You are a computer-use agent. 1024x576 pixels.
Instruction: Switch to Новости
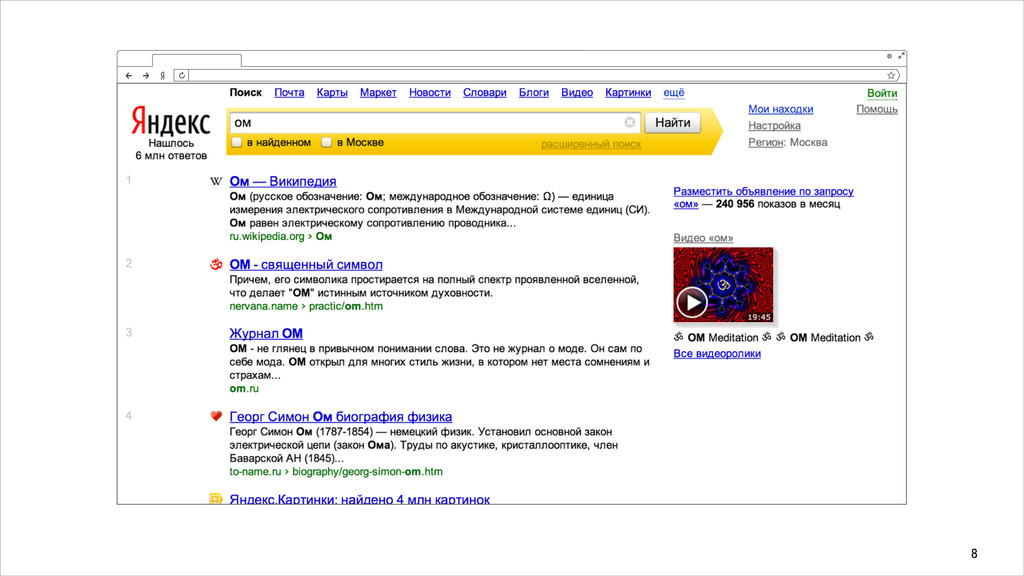(430, 93)
